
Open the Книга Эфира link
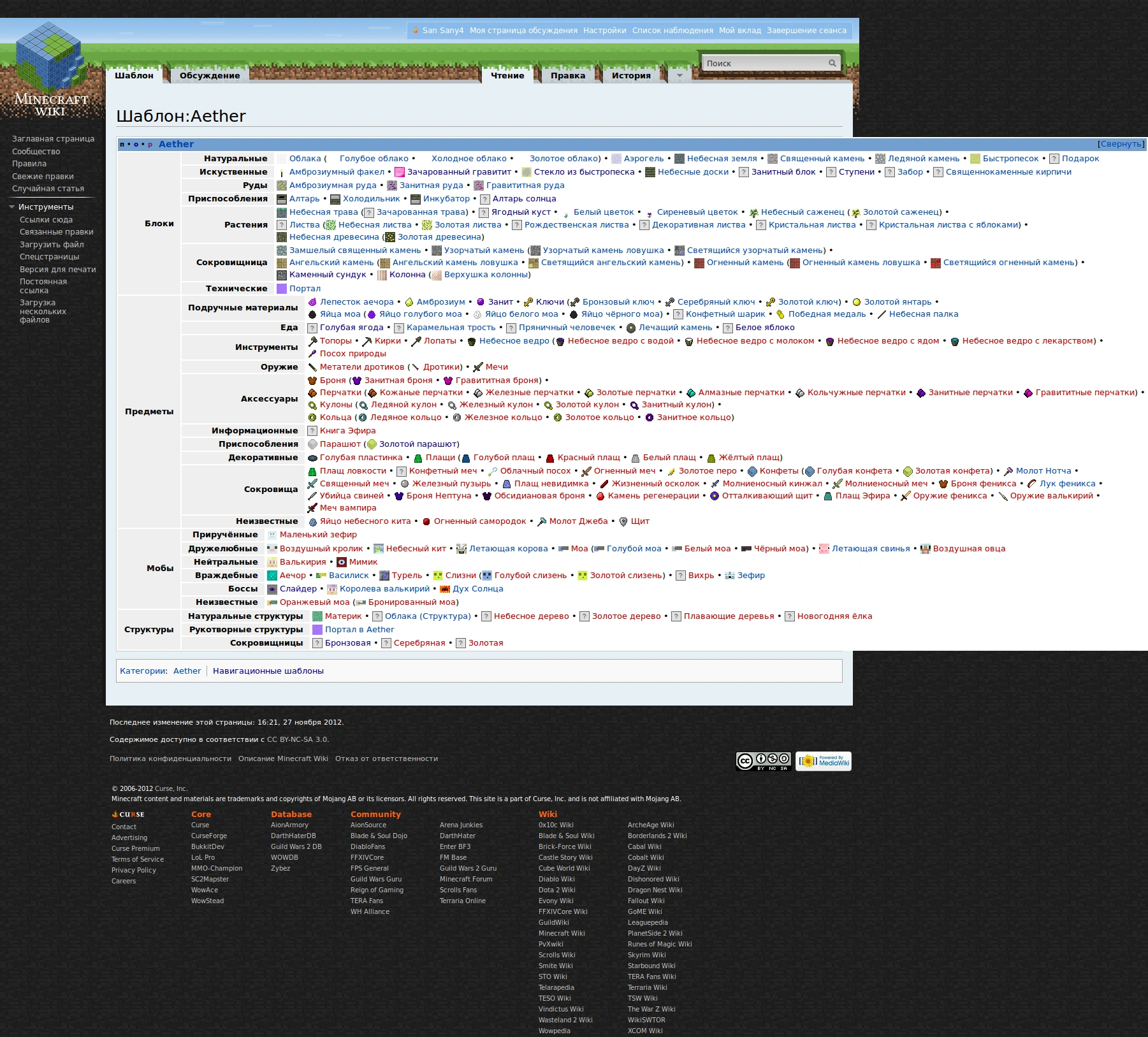pos(347,431)
